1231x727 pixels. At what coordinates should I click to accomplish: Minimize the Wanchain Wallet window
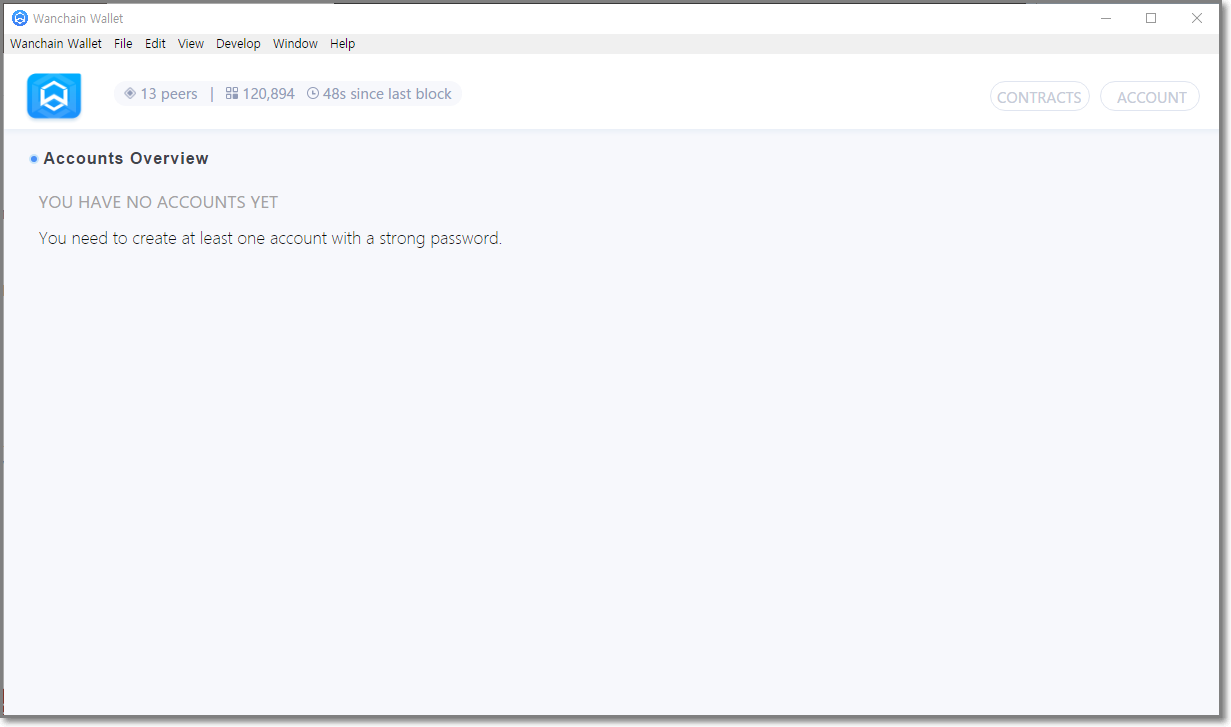pyautogui.click(x=1106, y=18)
